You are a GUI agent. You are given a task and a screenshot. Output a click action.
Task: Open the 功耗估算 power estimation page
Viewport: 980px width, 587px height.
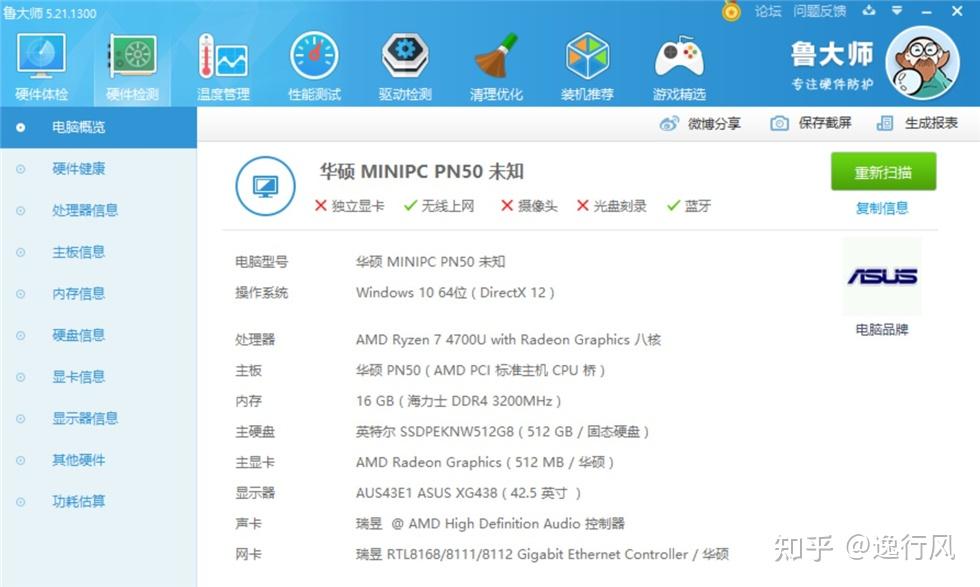78,501
